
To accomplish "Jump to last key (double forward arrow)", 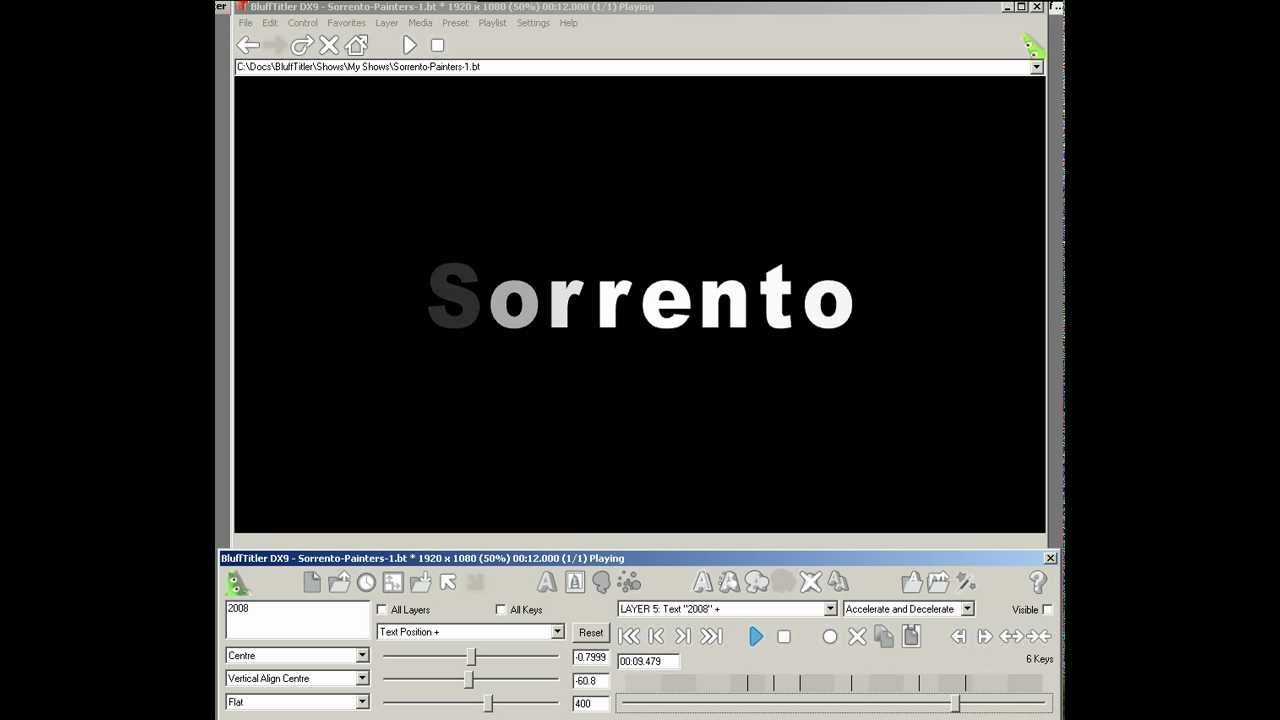I will (x=711, y=636).
